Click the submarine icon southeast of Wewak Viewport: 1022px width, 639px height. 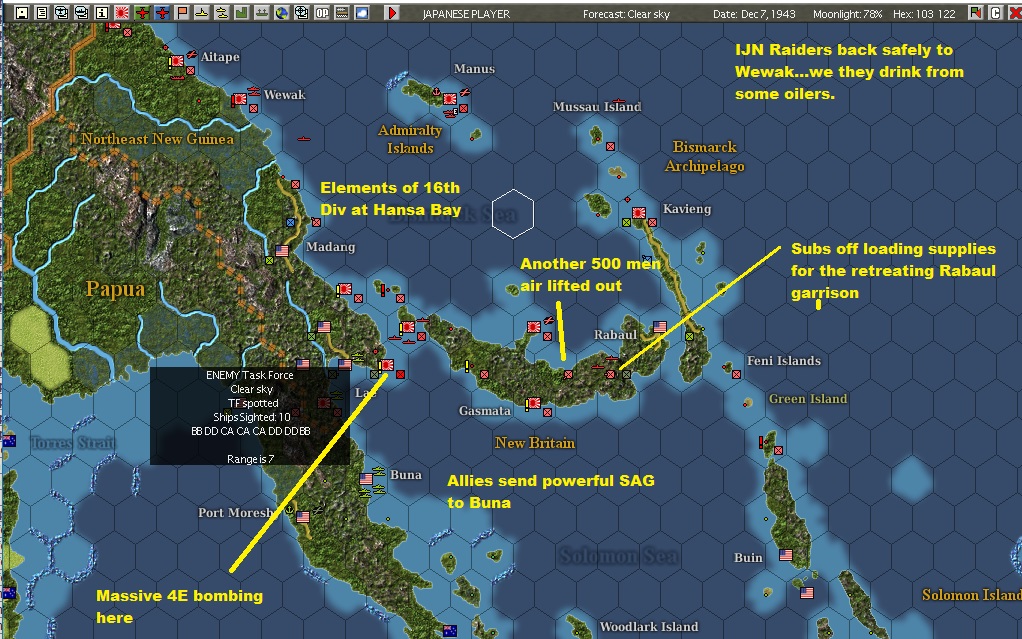(304, 139)
